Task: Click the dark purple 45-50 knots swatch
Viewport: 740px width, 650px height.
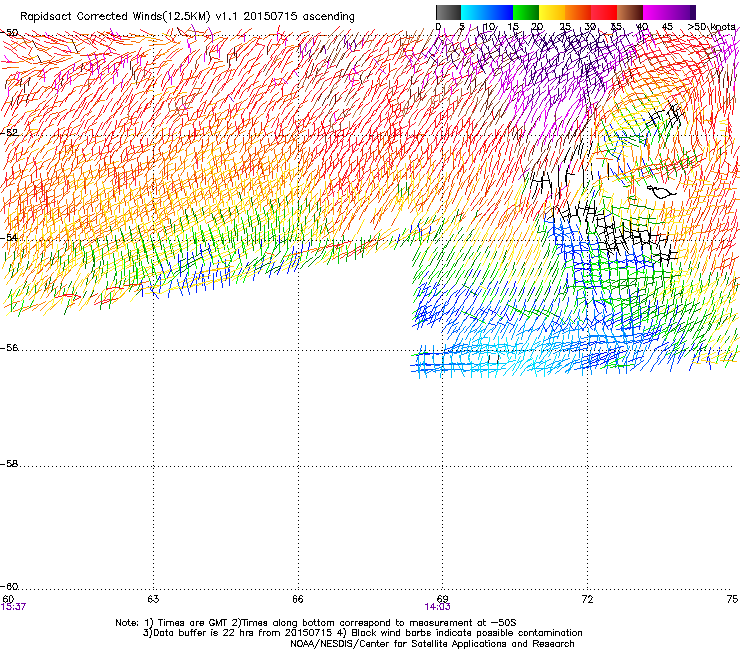Action: coord(682,12)
